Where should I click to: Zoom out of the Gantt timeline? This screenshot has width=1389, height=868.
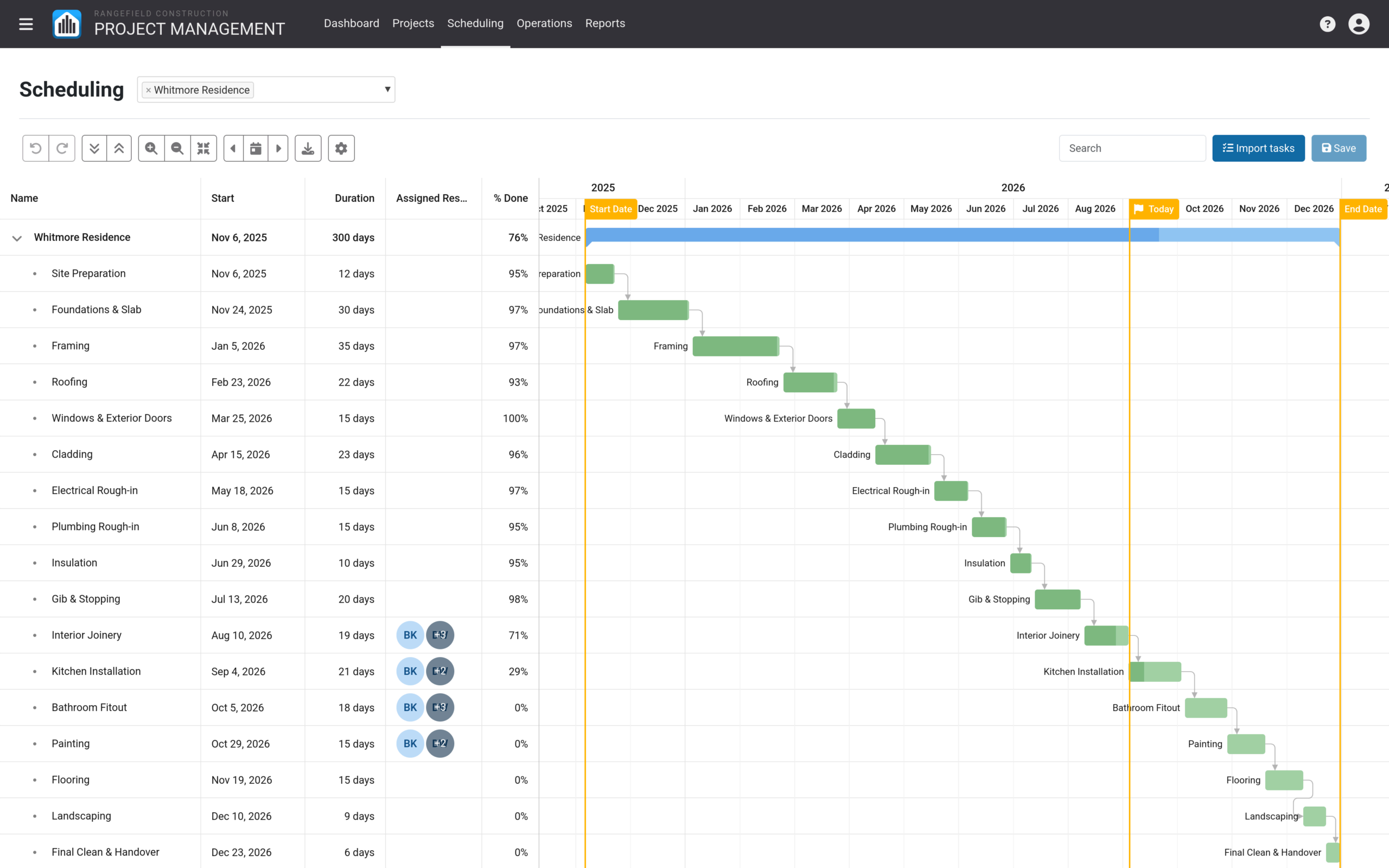[177, 148]
